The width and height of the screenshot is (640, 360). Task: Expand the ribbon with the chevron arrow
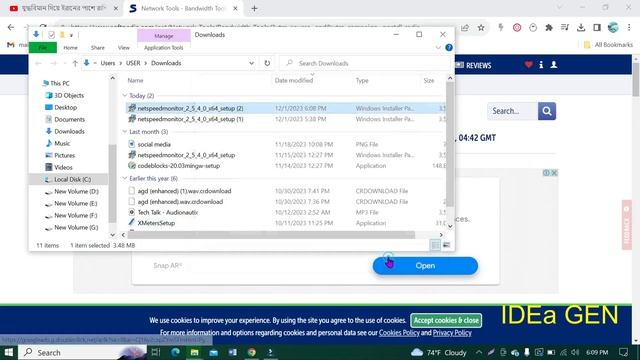click(438, 47)
